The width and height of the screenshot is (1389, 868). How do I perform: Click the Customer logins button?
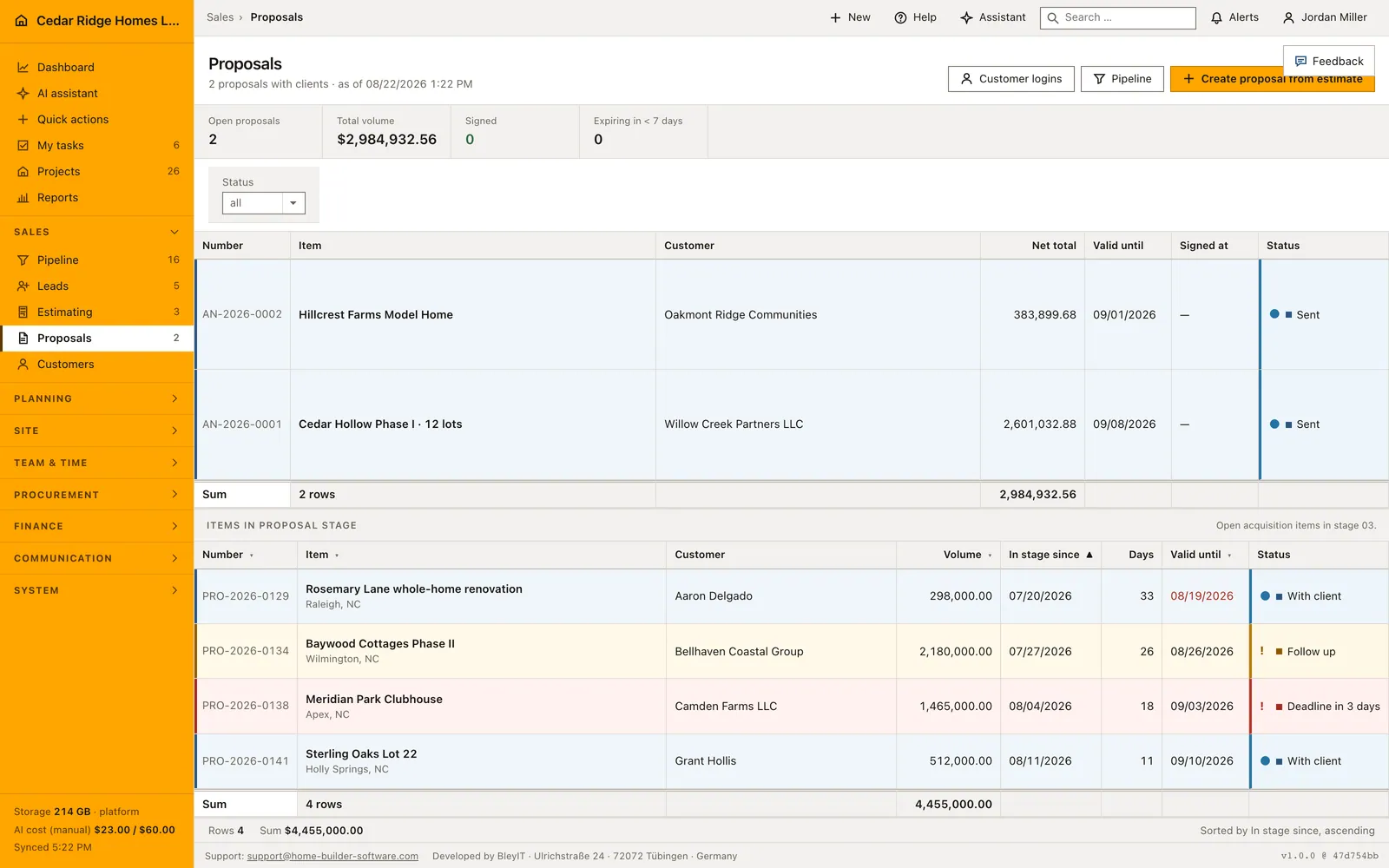click(x=1010, y=79)
